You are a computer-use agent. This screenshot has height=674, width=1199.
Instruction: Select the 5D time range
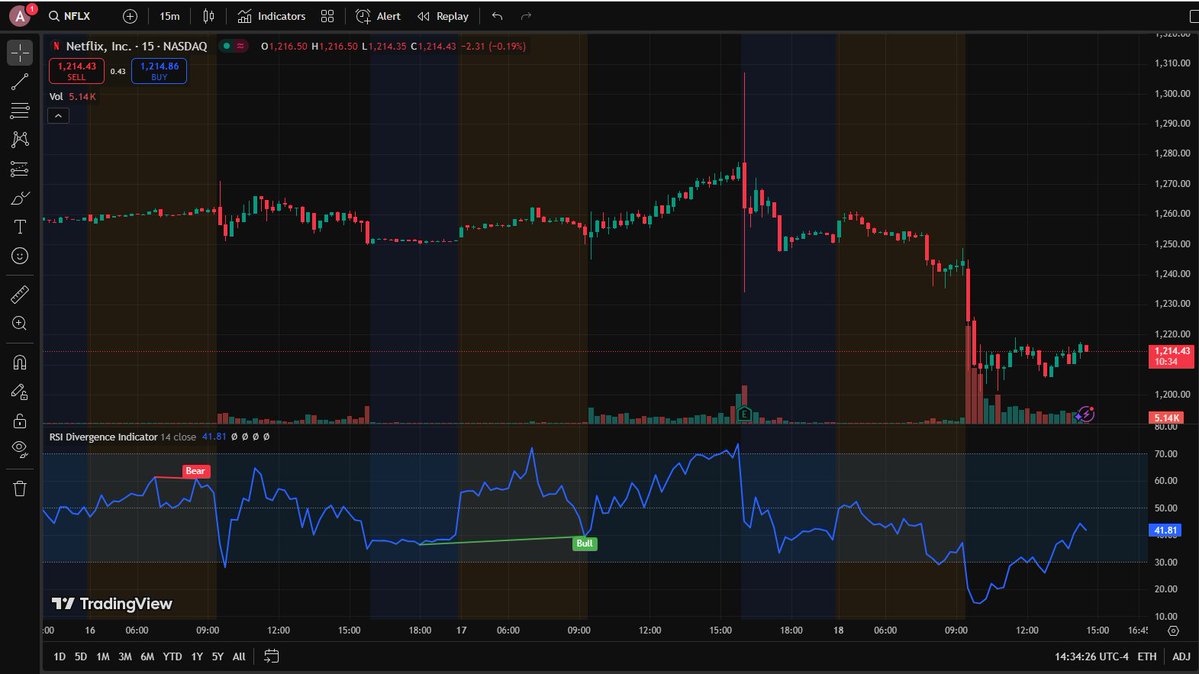[81, 656]
